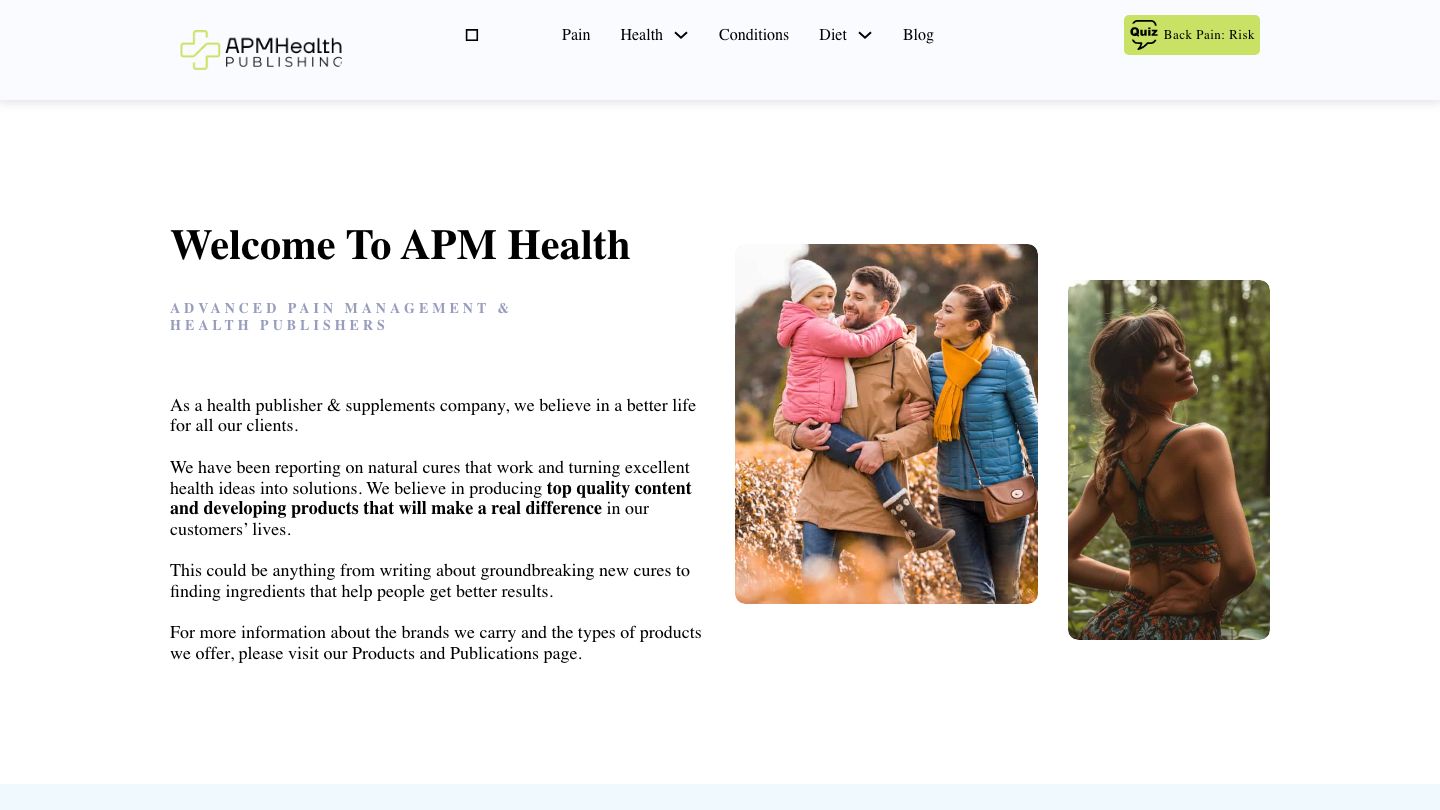
Task: Collapse the Health navigation submenu
Action: (x=681, y=35)
